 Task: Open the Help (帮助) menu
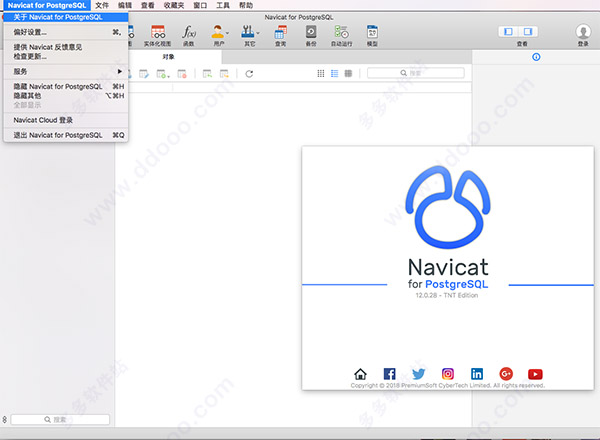click(246, 5)
